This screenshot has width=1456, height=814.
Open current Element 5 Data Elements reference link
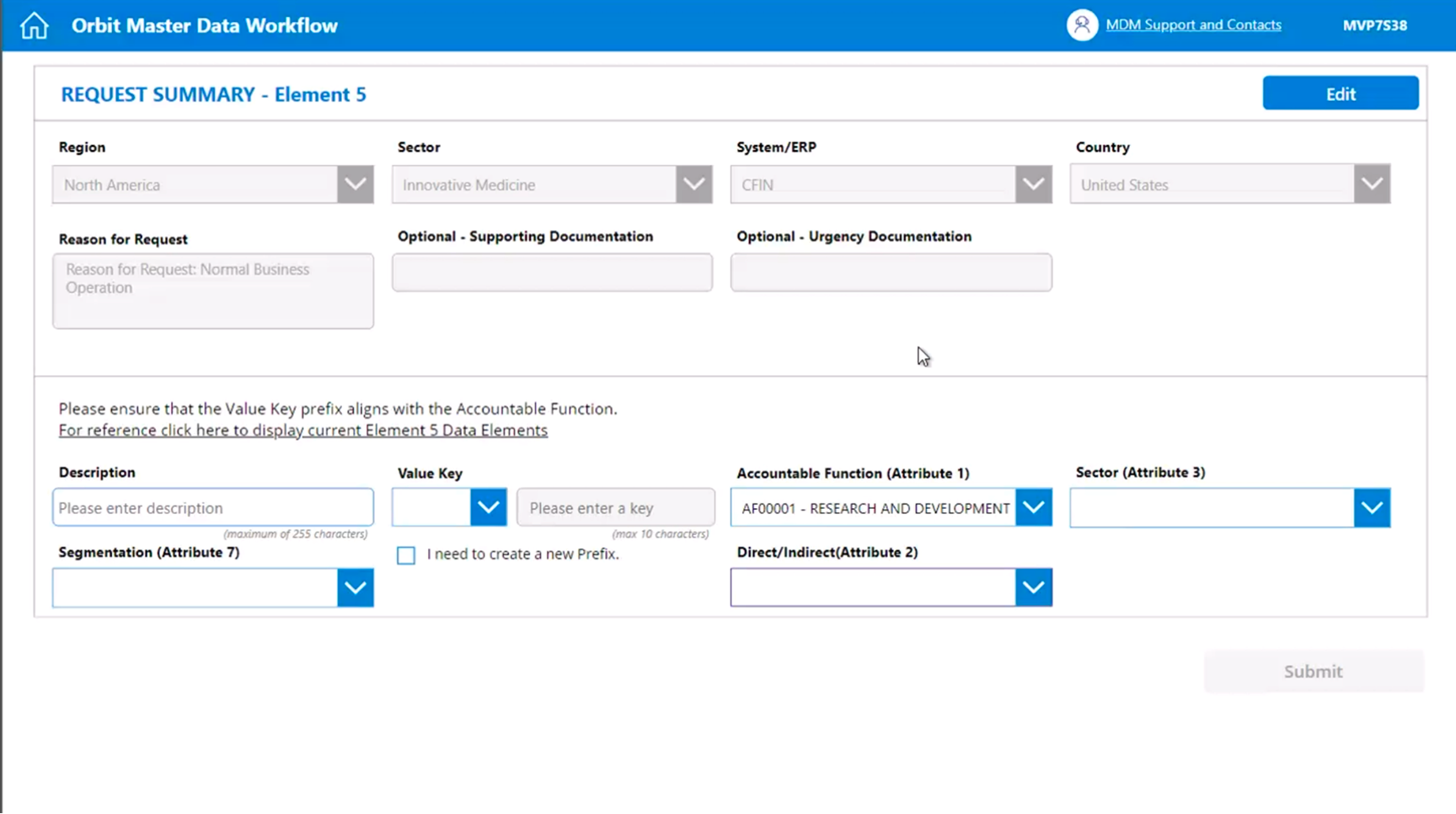pos(302,431)
